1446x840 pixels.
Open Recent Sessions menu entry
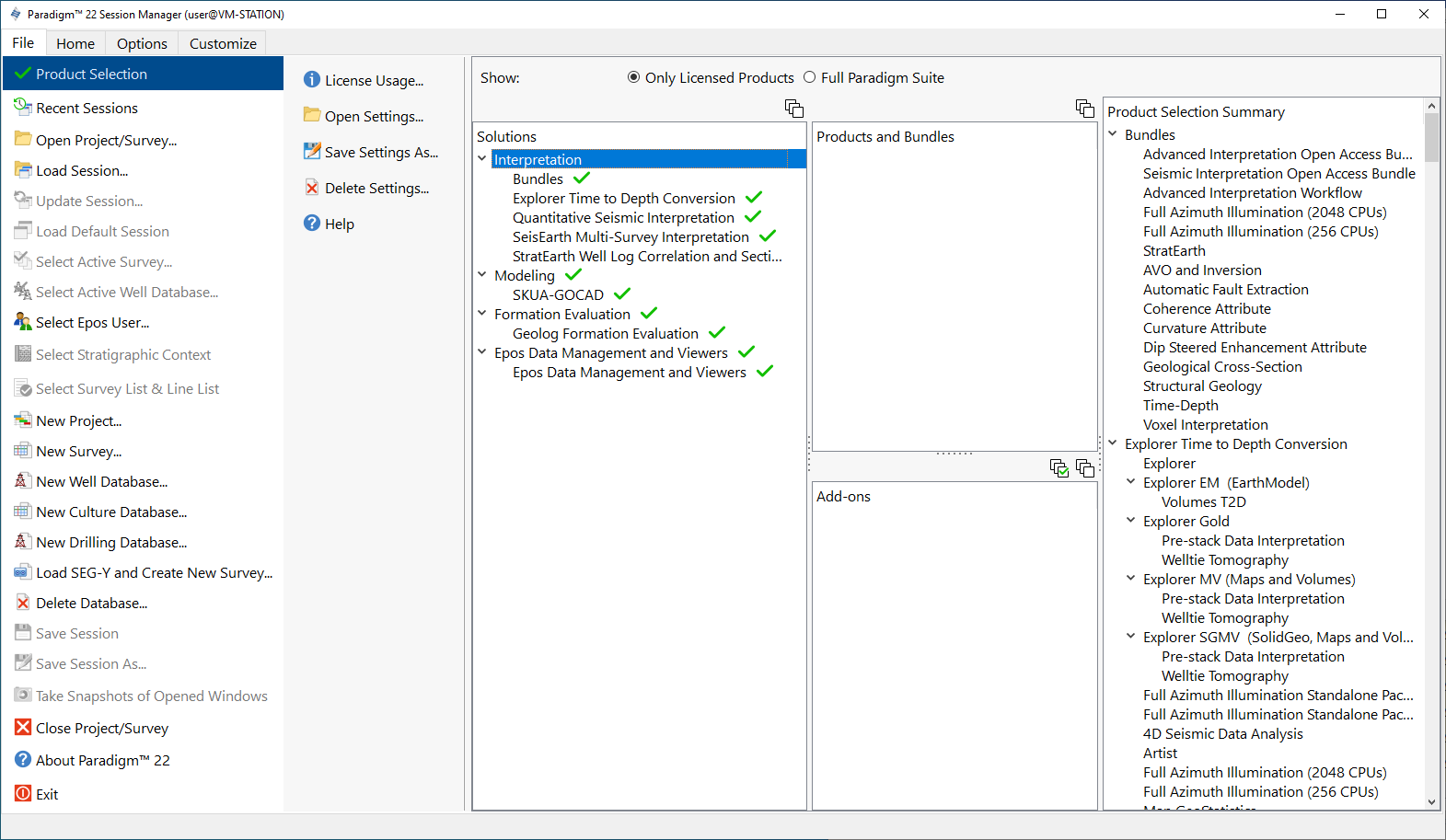click(144, 108)
